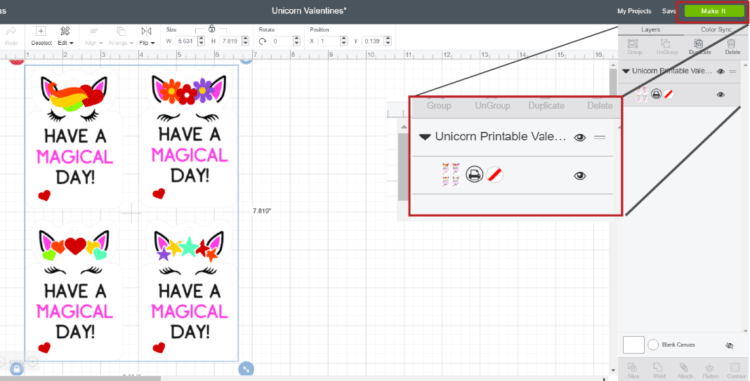Select the Weld tool icon
Screen dimensions: 750x381
pos(659,367)
